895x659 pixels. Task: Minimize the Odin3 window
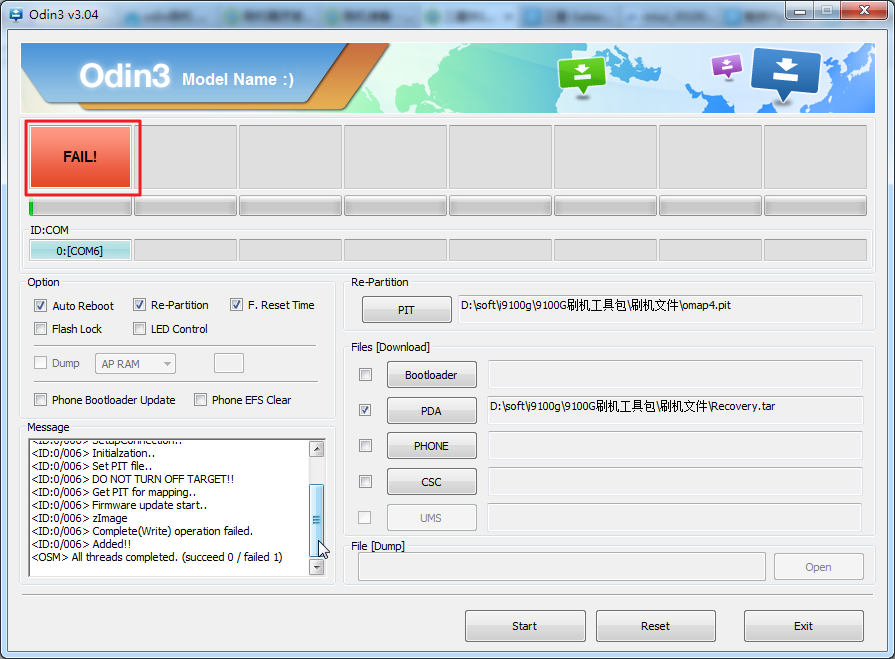800,11
